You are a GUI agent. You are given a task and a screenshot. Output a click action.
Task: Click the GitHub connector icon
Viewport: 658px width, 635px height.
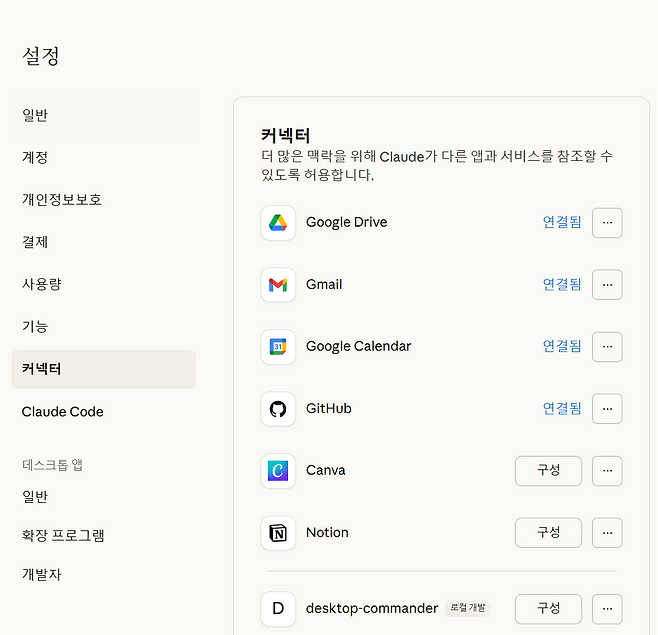278,409
